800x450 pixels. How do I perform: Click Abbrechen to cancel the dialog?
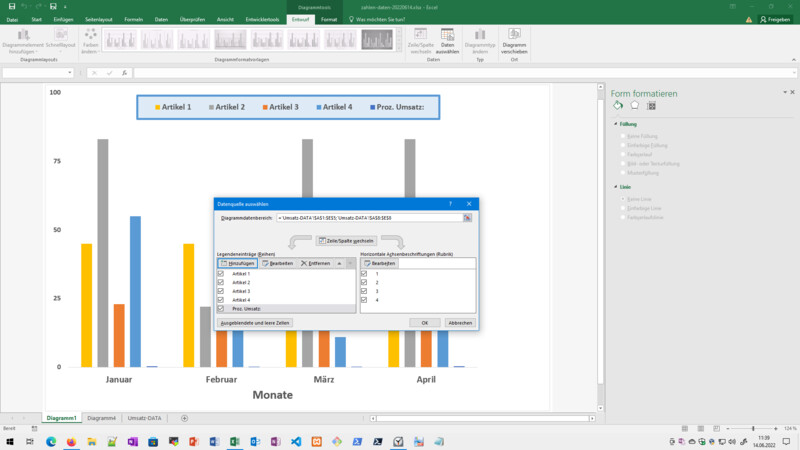point(460,323)
